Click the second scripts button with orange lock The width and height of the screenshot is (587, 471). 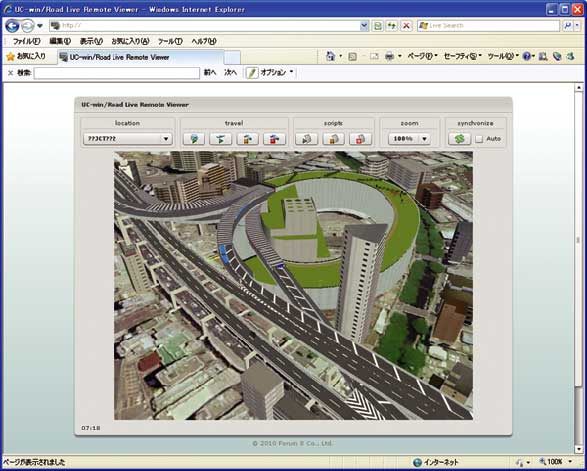[334, 139]
